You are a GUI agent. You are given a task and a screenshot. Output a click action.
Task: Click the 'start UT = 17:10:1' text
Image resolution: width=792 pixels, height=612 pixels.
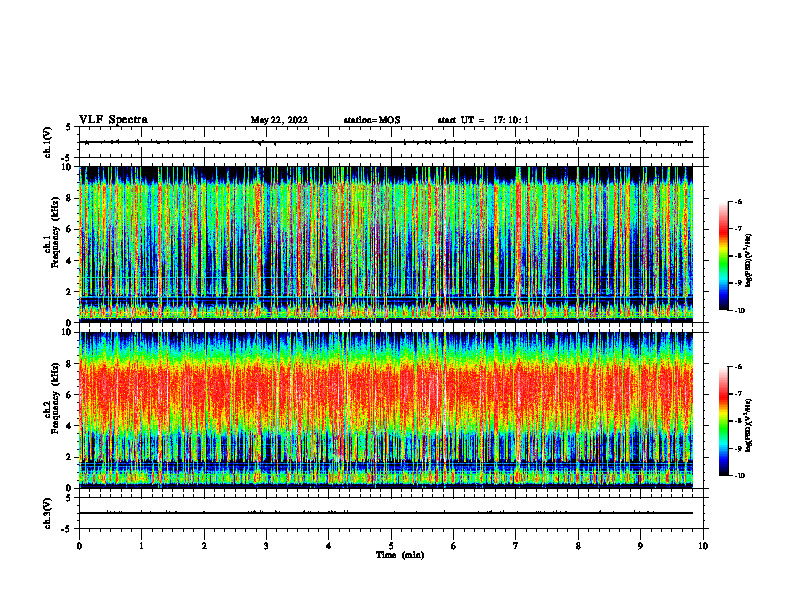483,120
